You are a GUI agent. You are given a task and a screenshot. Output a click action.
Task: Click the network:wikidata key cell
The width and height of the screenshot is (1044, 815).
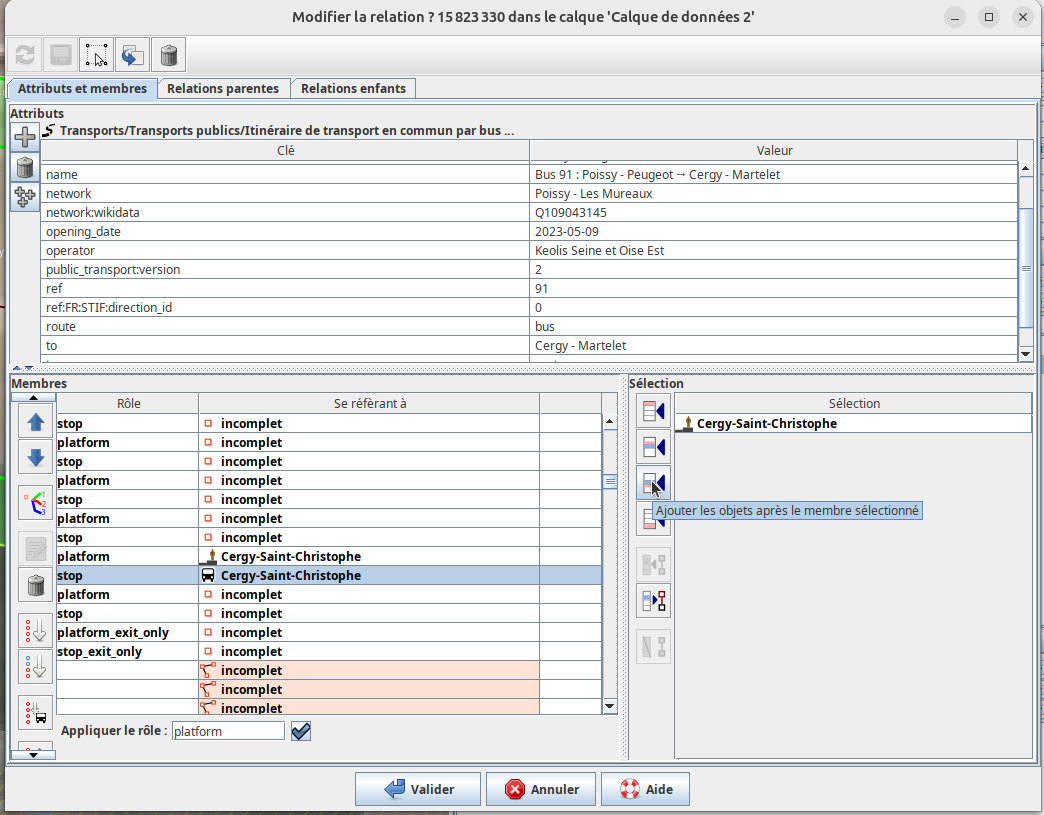point(286,212)
